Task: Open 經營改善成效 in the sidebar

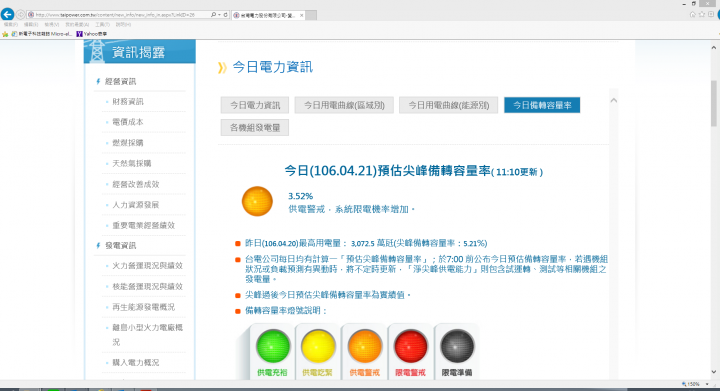Action: pyautogui.click(x=136, y=184)
